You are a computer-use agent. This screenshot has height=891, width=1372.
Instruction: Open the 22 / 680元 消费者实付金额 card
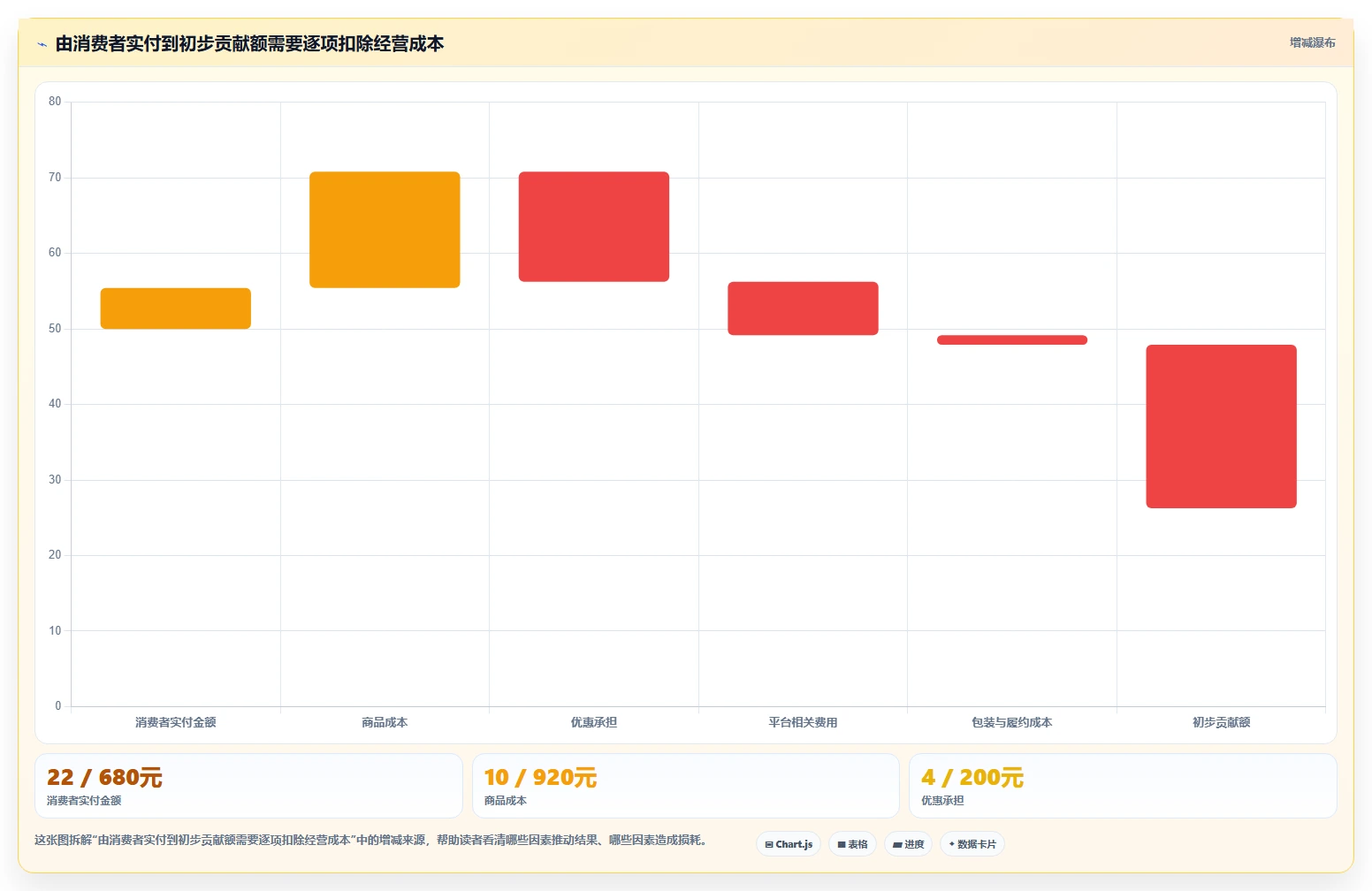(248, 786)
